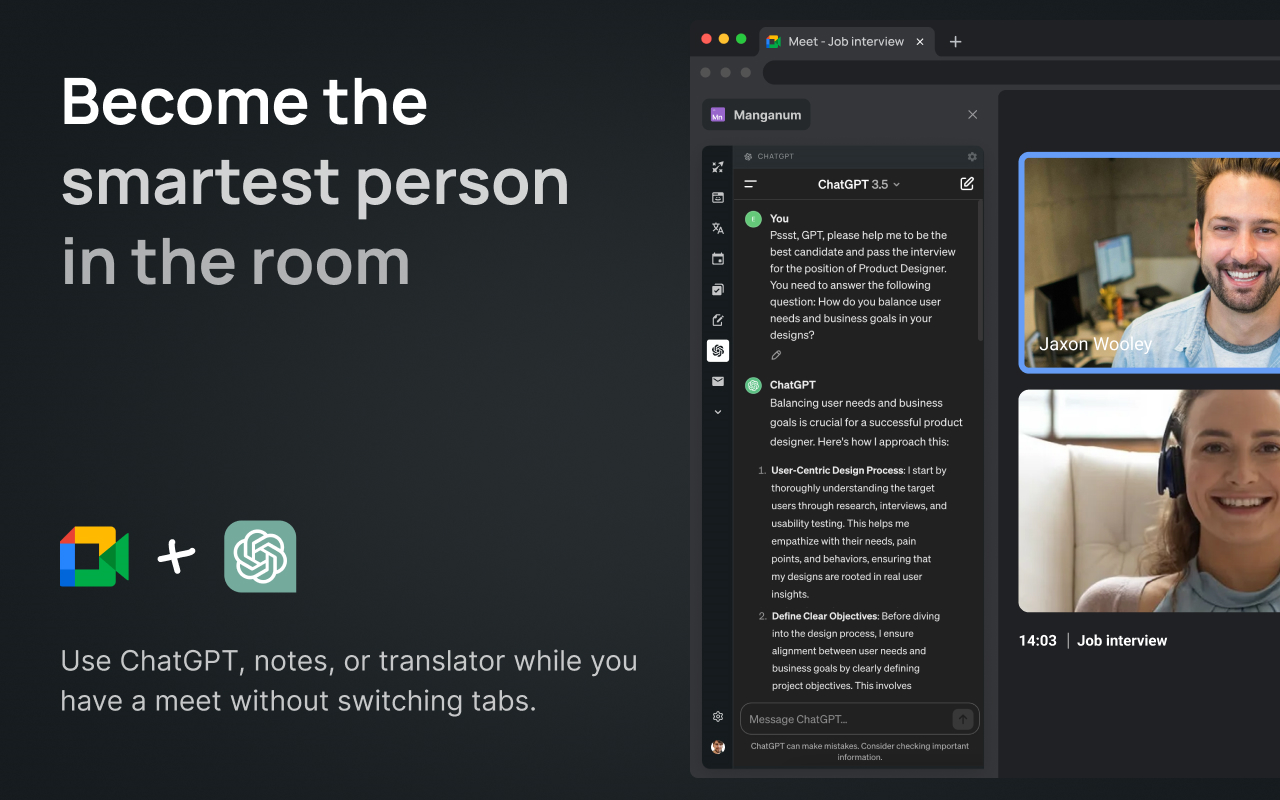Open a new browser tab
Viewport: 1280px width, 800px height.
[x=955, y=41]
